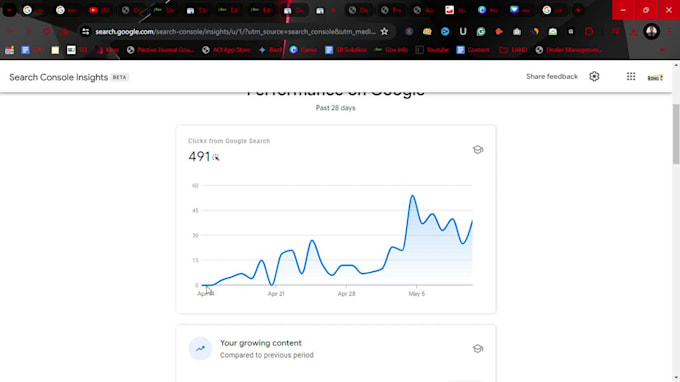The image size is (680, 382).
Task: Open the Google apps grid
Action: (x=631, y=77)
